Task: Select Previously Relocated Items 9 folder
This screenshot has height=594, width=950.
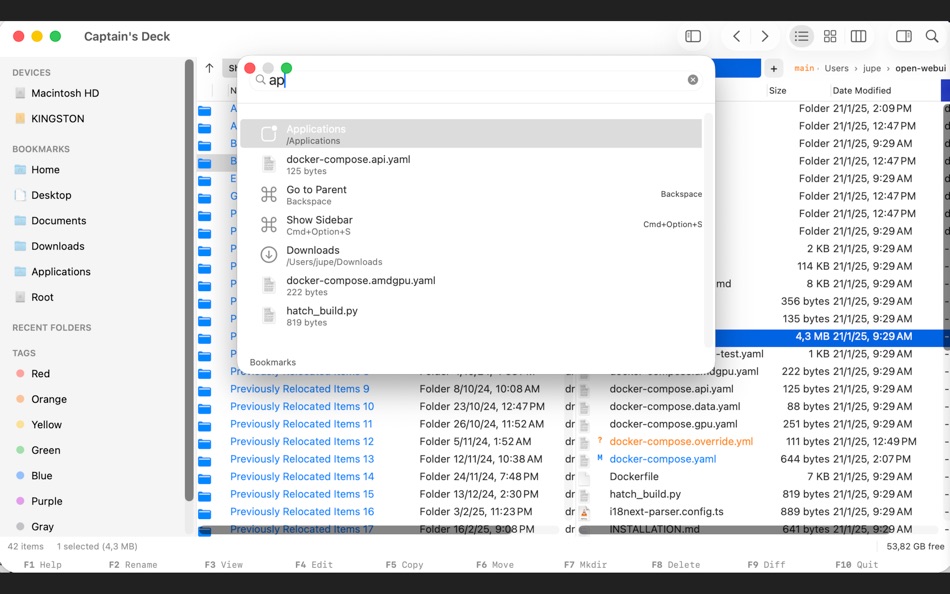Action: coord(299,389)
